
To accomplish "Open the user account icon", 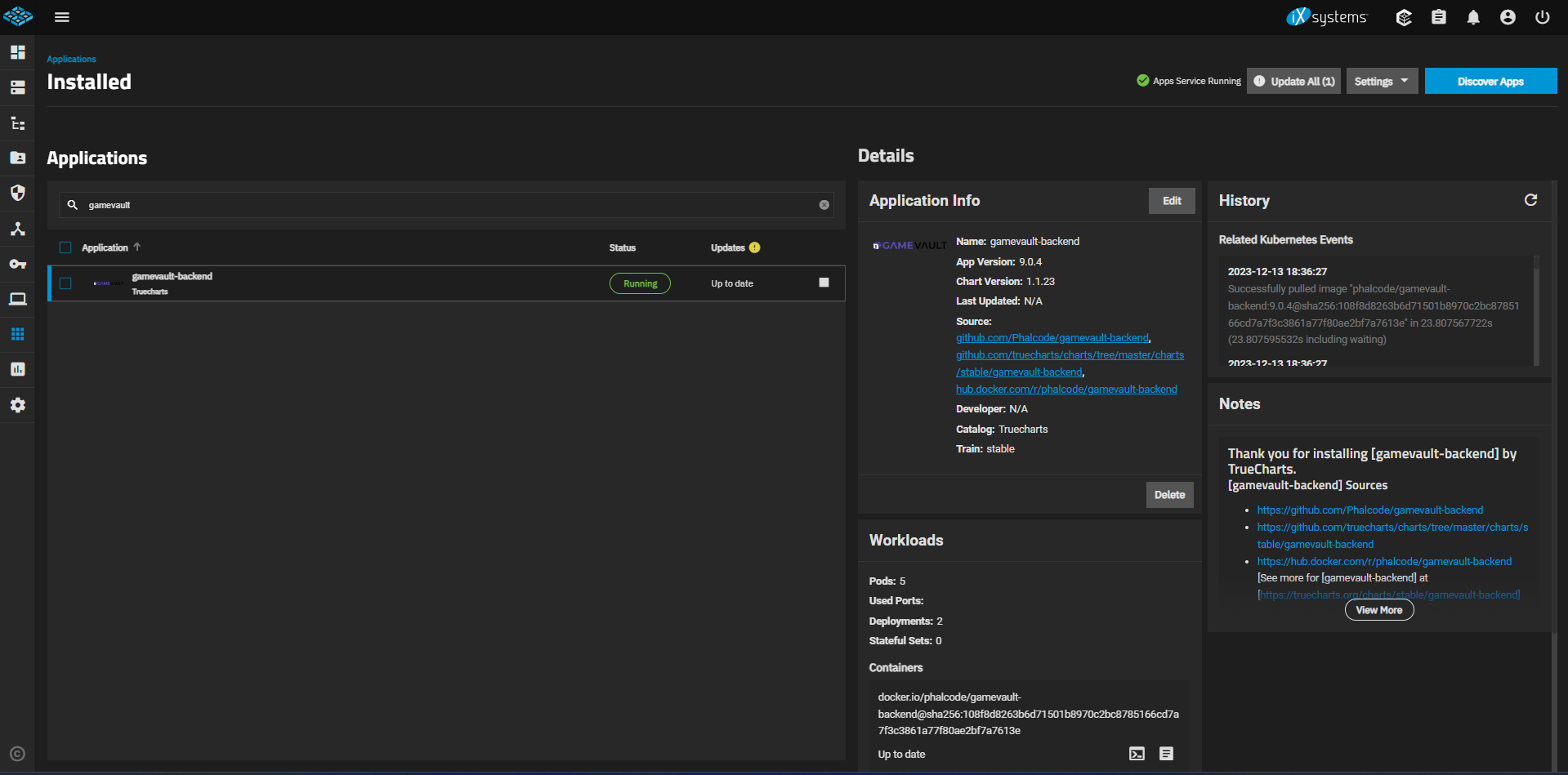I will pyautogui.click(x=1508, y=17).
